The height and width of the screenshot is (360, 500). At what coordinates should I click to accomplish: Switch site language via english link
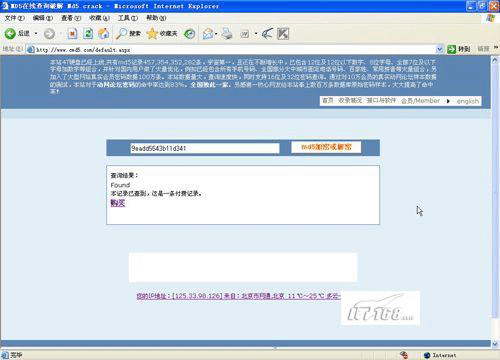pos(468,101)
